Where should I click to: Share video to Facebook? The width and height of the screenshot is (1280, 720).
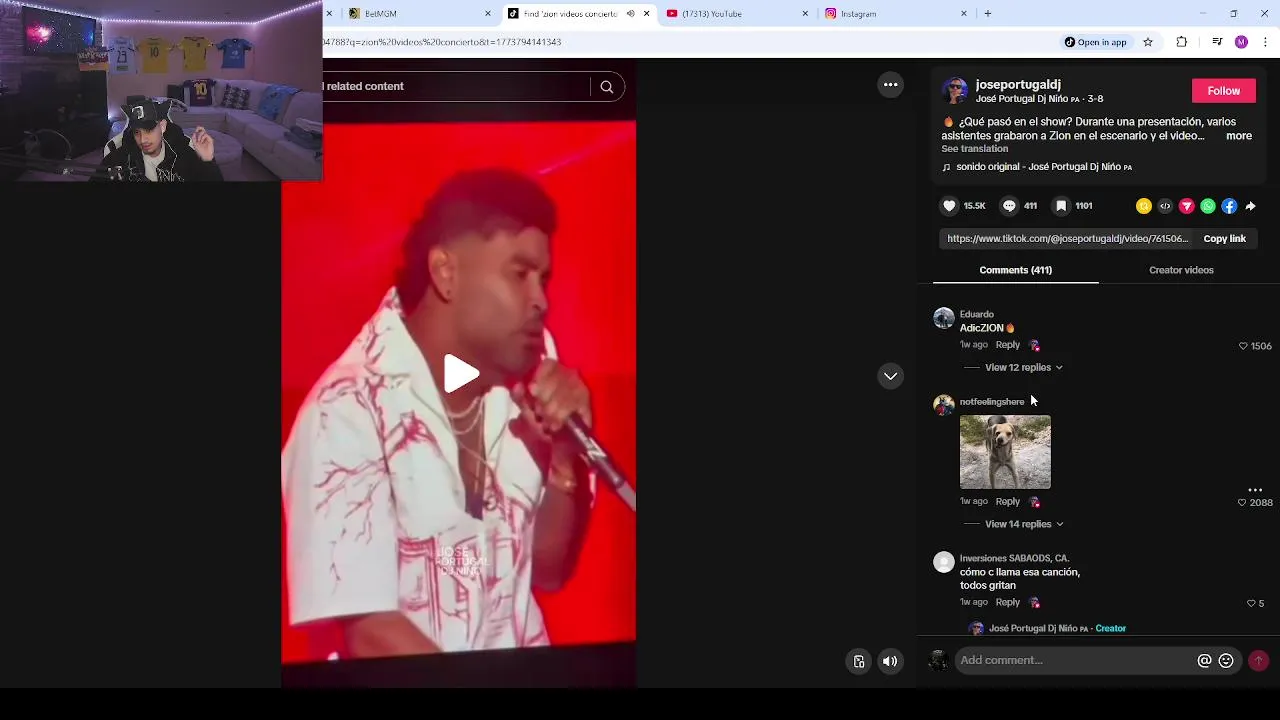pyautogui.click(x=1229, y=206)
